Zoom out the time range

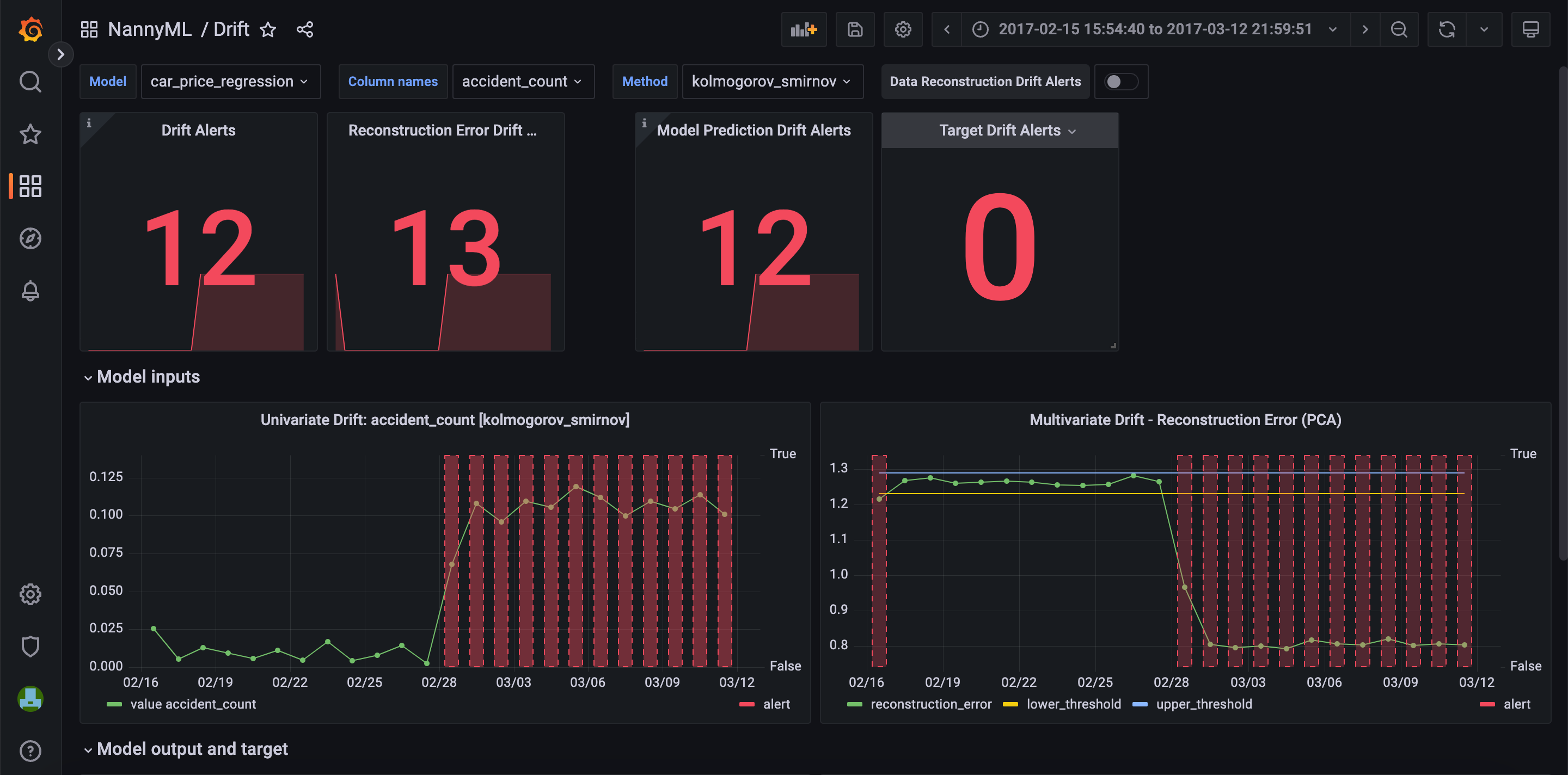coord(1399,29)
